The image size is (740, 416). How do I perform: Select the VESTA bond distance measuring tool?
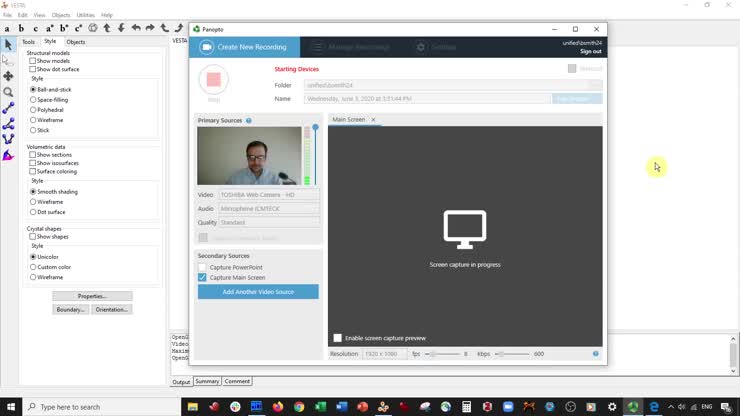8,108
